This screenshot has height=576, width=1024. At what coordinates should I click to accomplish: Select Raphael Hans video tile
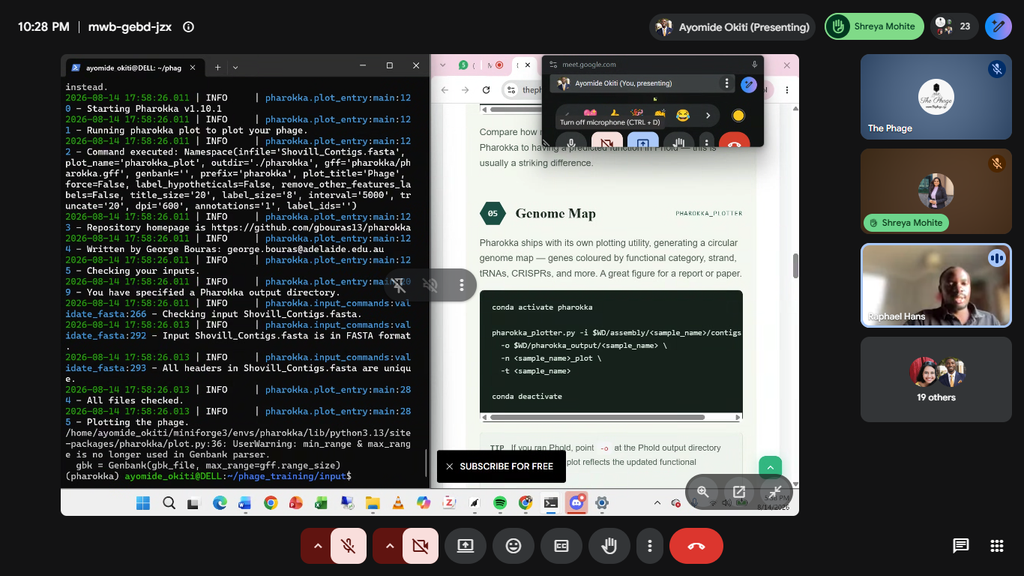[x=936, y=285]
